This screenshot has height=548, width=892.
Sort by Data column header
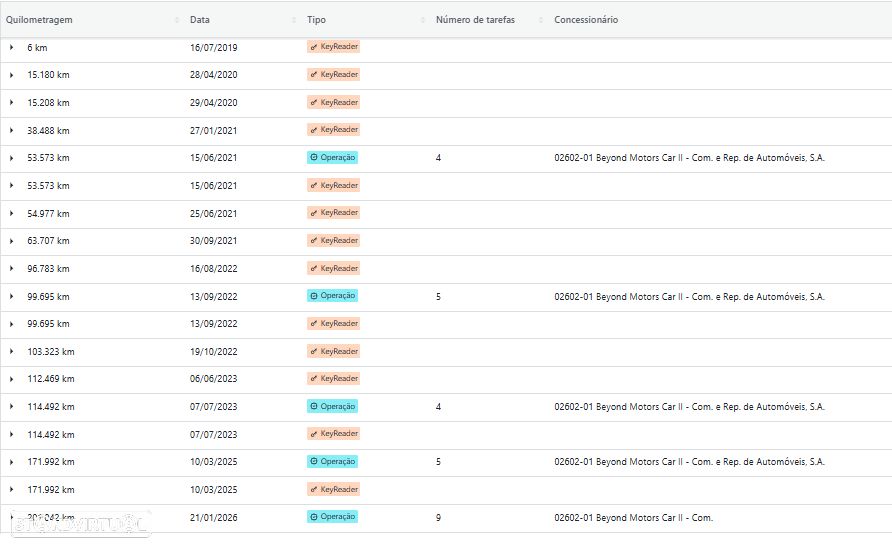click(x=200, y=20)
